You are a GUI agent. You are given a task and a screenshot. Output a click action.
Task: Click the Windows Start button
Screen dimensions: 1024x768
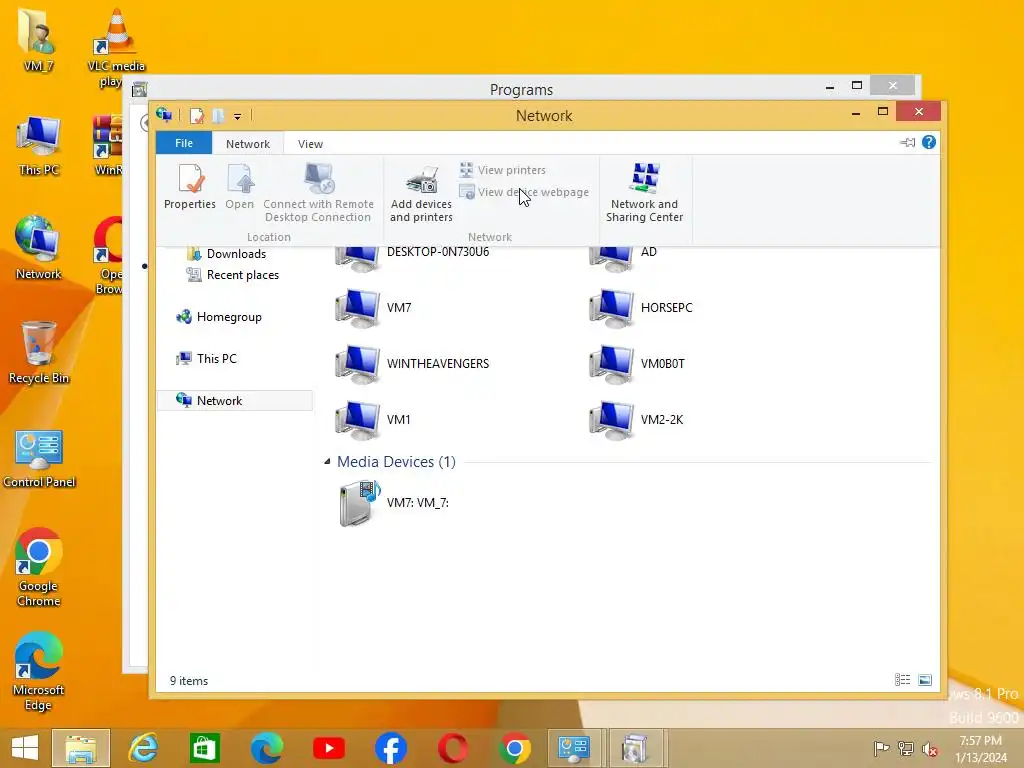pyautogui.click(x=25, y=748)
